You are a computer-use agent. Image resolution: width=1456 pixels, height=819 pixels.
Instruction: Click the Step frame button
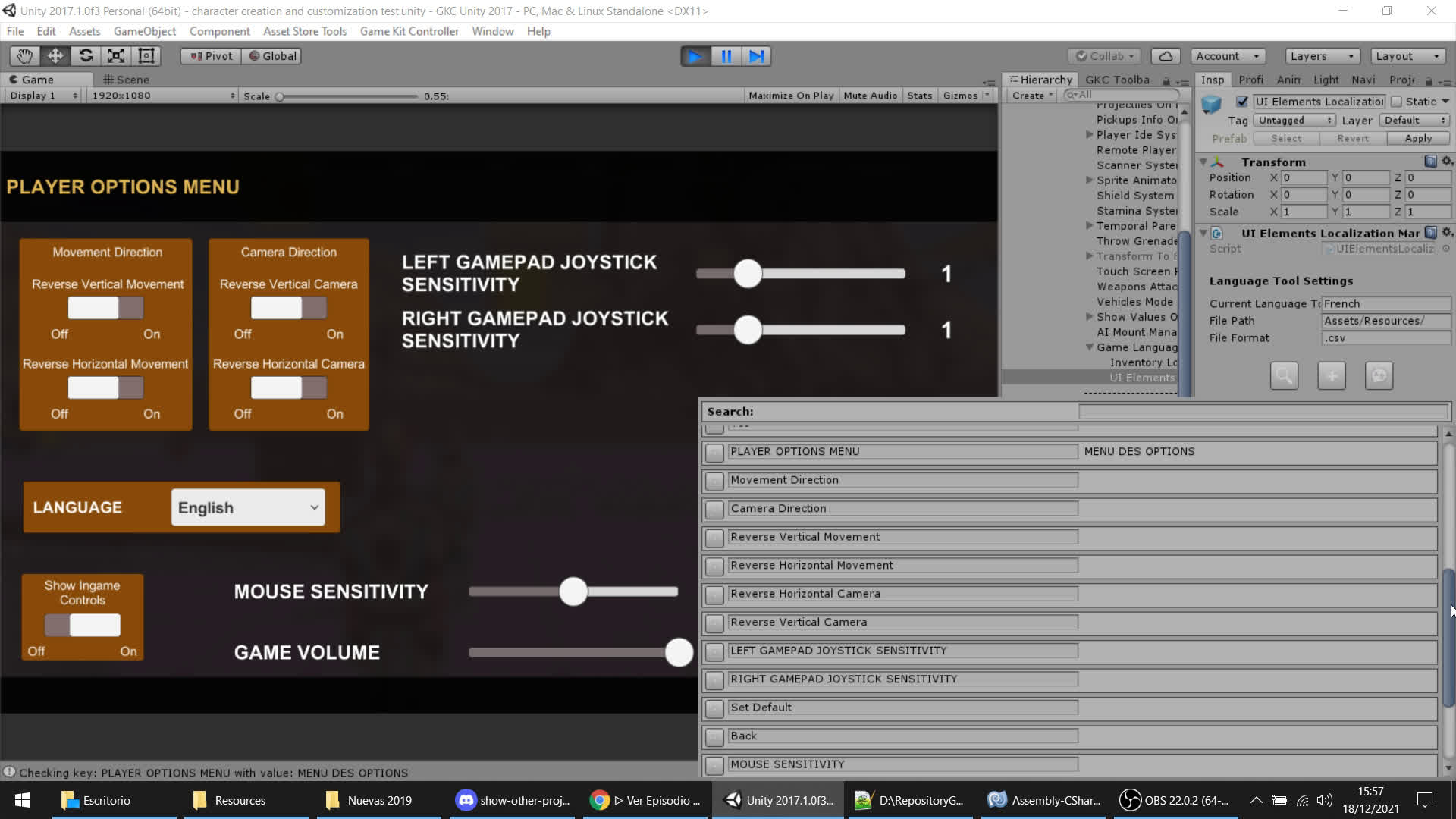pos(756,56)
